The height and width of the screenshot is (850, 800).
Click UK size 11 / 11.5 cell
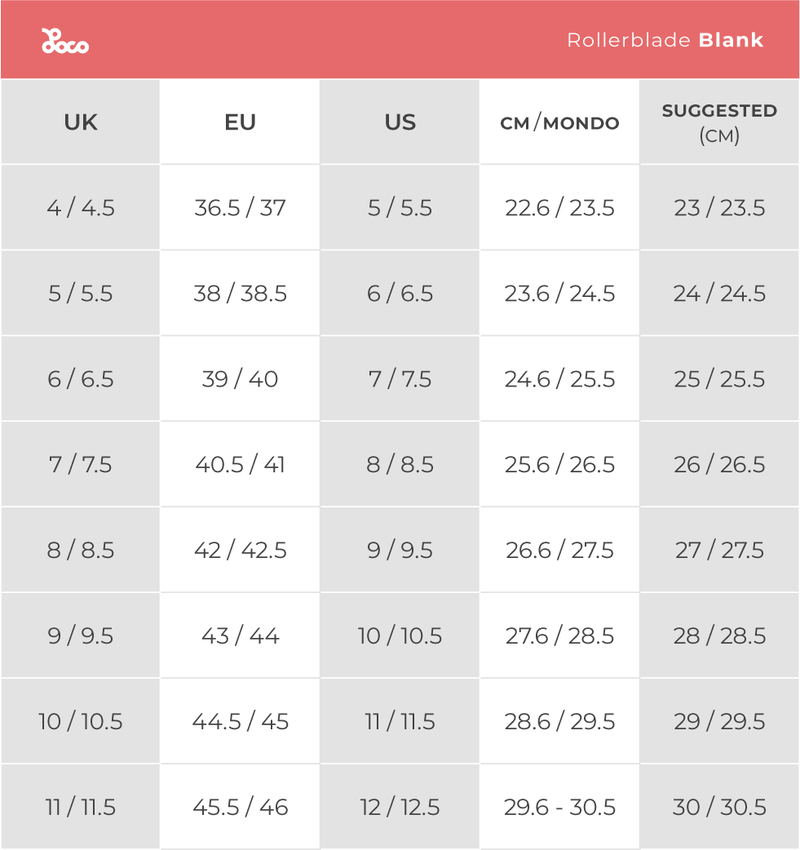pyautogui.click(x=80, y=807)
